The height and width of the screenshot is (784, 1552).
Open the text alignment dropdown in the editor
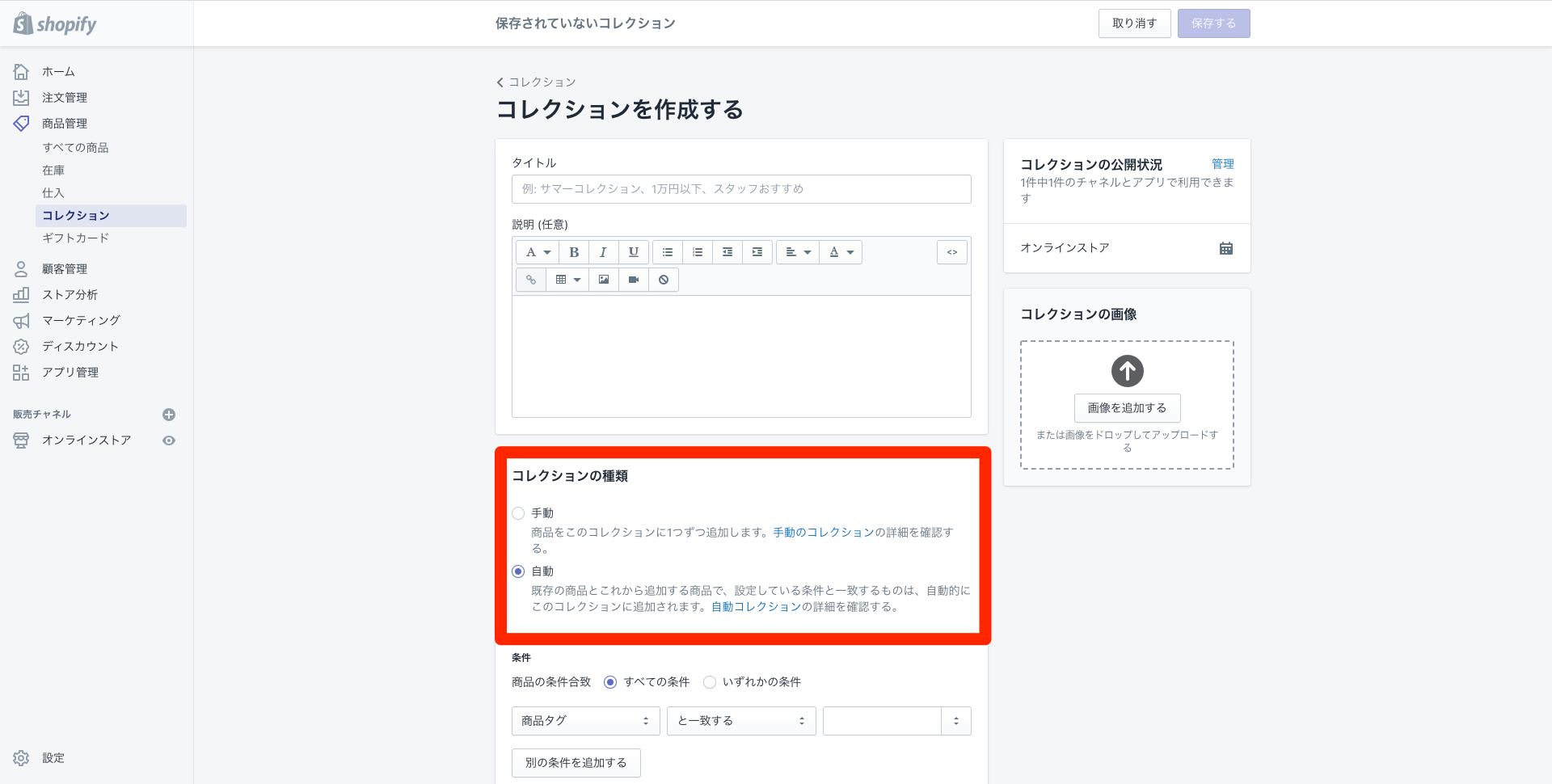tap(797, 251)
